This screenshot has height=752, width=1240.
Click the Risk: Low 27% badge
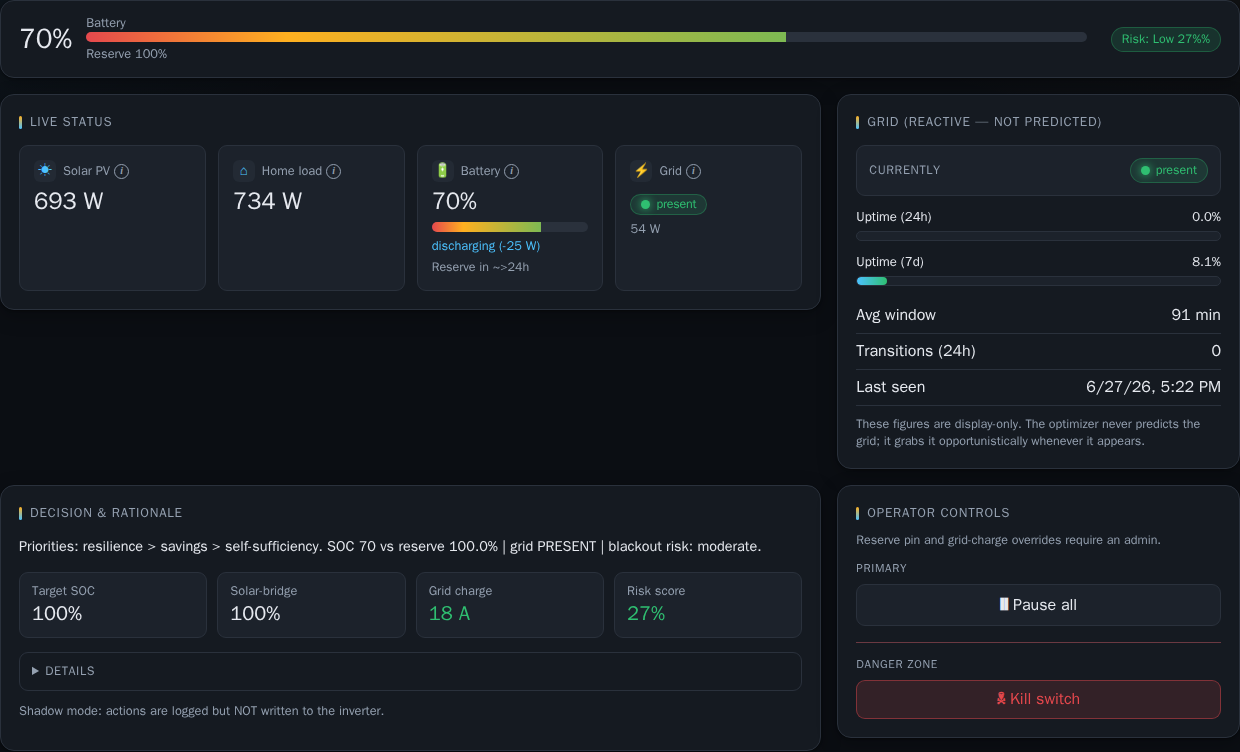coord(1165,39)
